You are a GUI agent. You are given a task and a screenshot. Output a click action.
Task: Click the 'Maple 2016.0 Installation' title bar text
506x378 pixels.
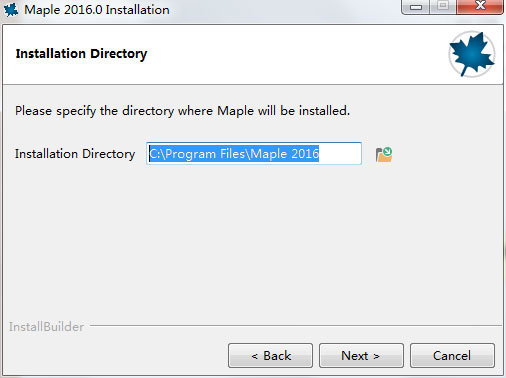[97, 10]
